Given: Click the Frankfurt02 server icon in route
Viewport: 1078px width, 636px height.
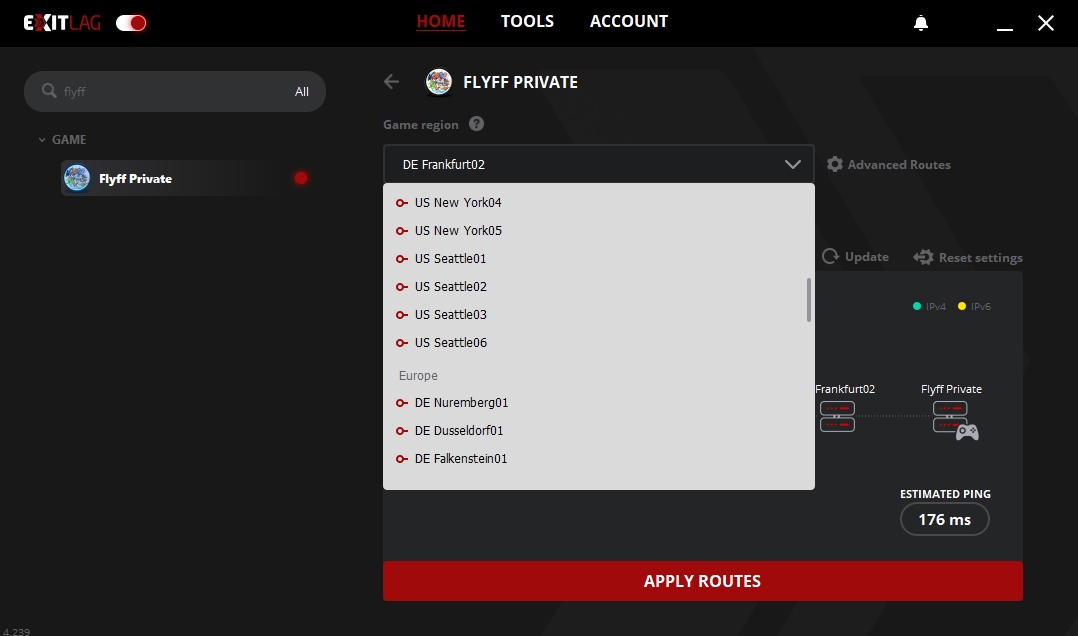Looking at the screenshot, I should (x=837, y=417).
